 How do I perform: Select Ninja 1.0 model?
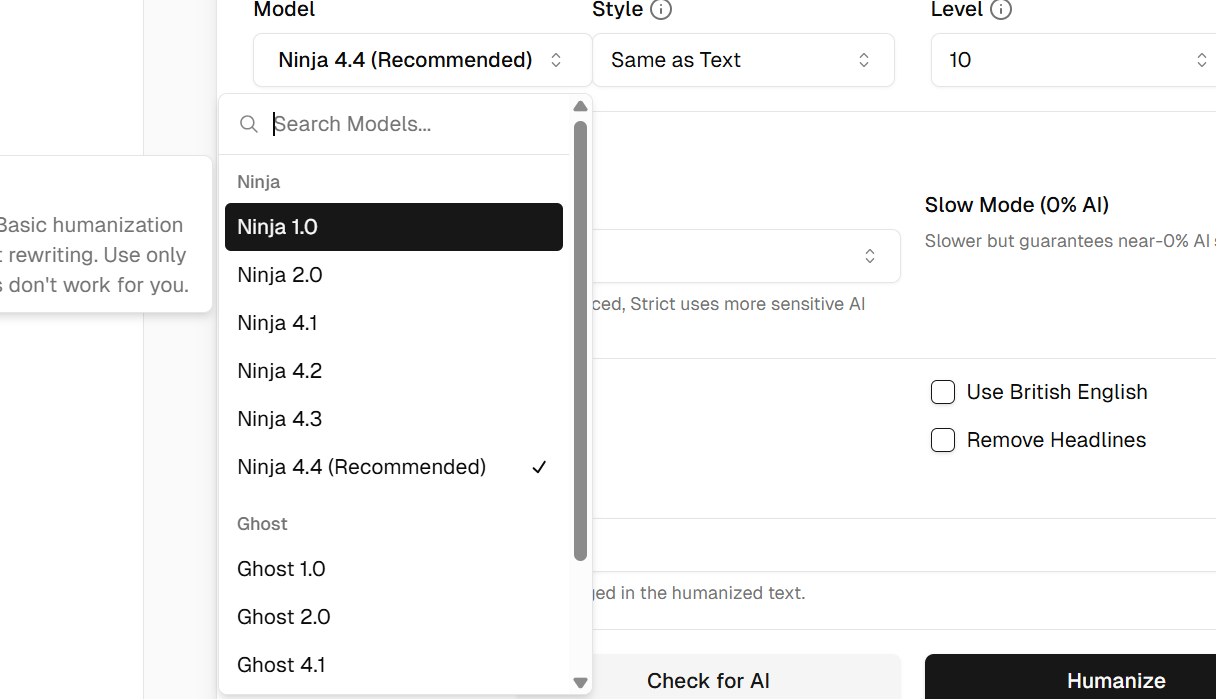tap(394, 227)
